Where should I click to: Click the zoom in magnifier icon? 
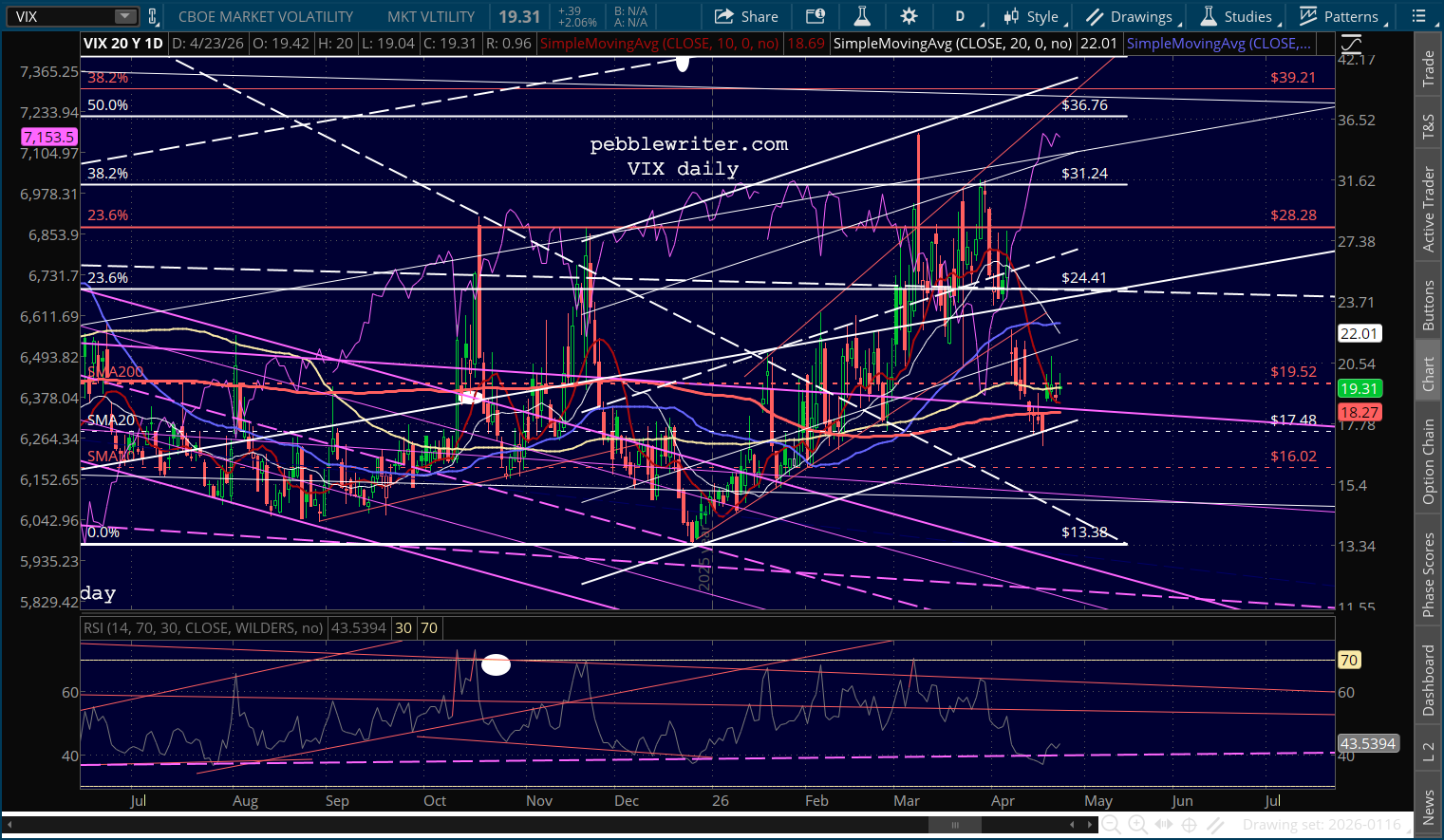(x=1137, y=825)
